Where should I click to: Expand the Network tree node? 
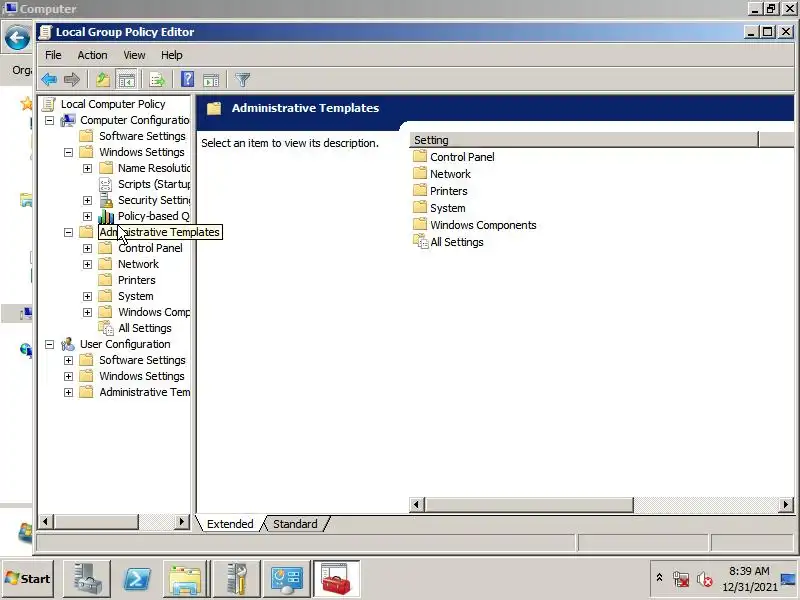click(87, 264)
